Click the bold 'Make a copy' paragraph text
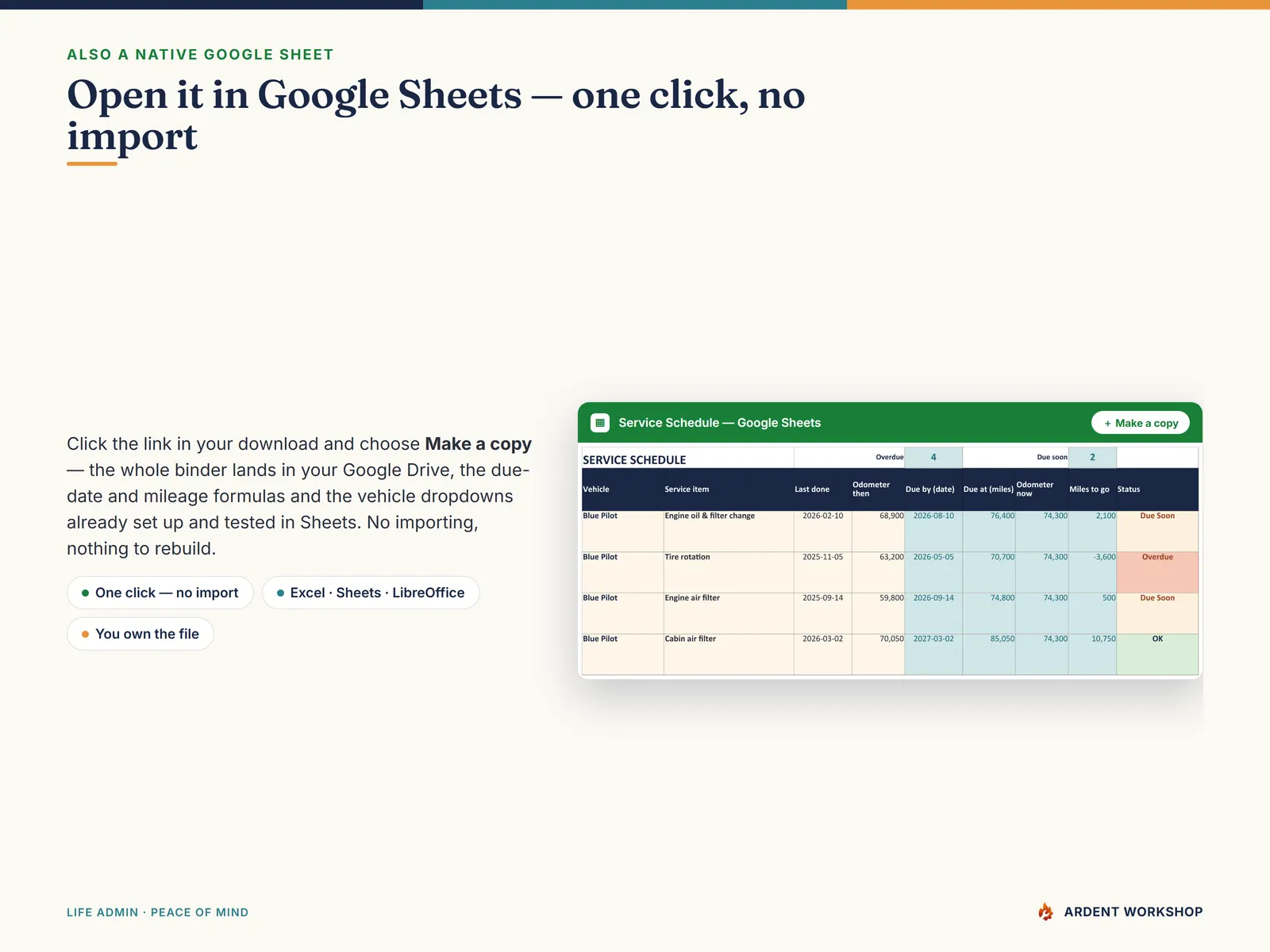The width and height of the screenshot is (1270, 952). 478,444
